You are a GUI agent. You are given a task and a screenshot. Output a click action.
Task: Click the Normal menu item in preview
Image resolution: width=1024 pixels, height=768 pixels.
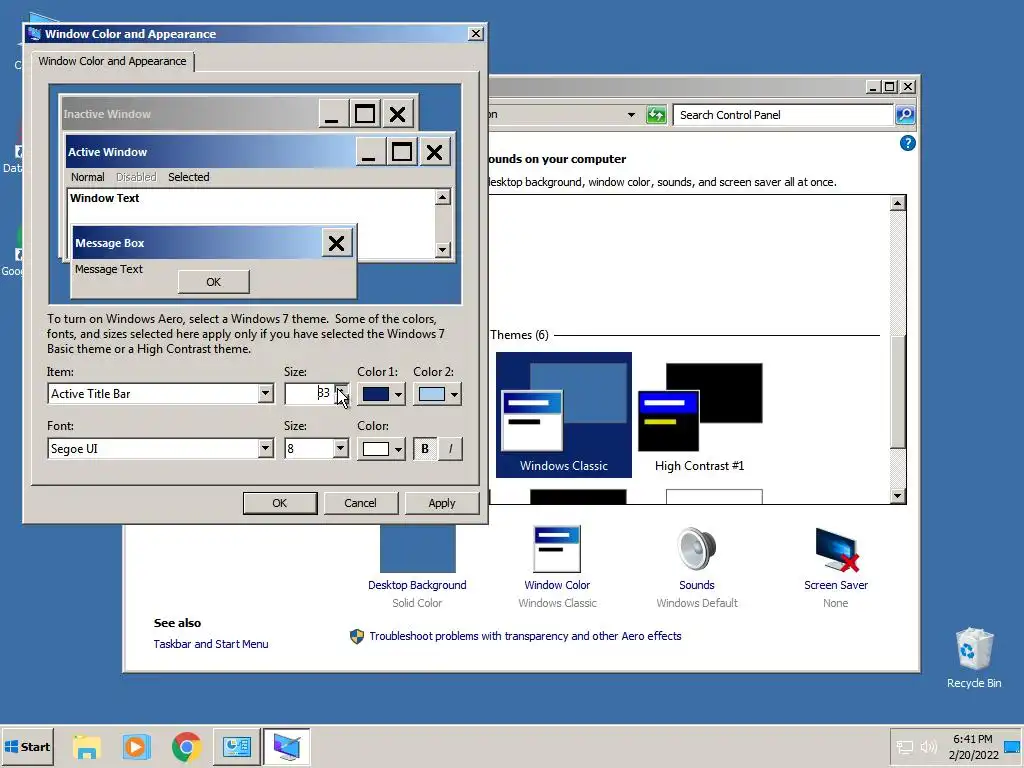[88, 177]
